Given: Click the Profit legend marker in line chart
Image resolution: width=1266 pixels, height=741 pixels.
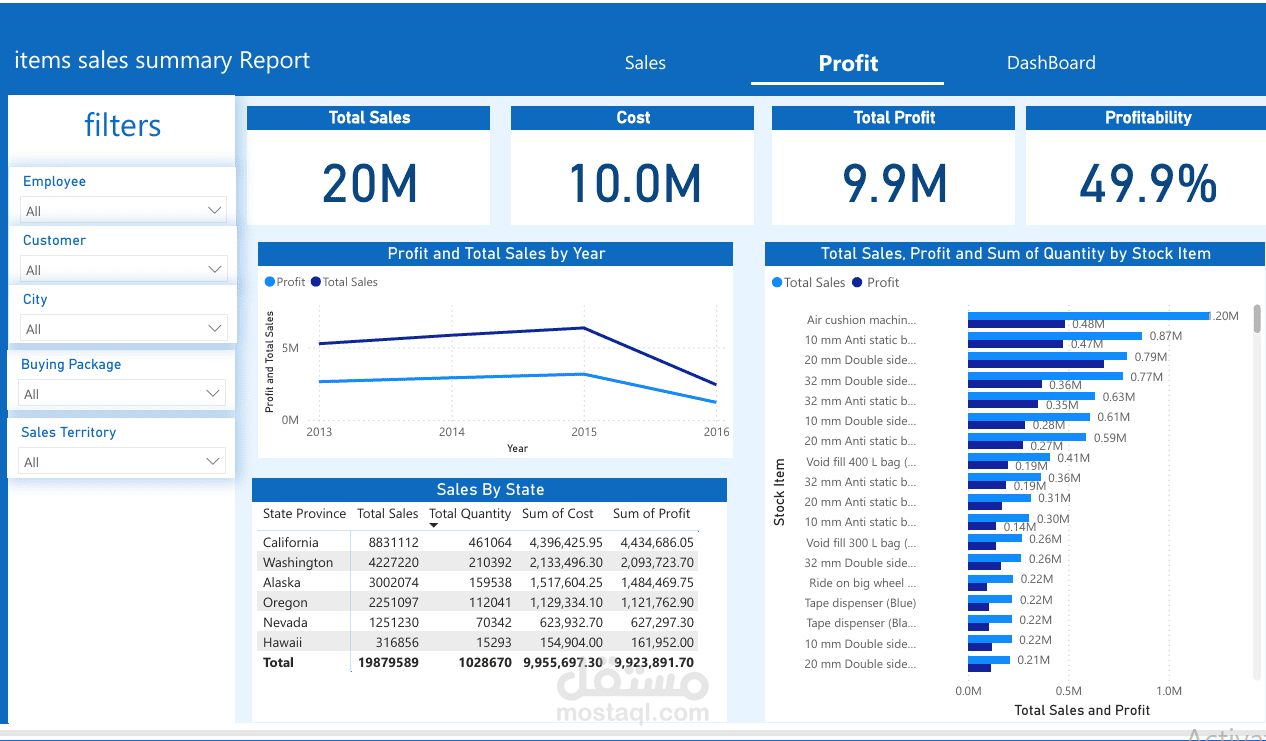Looking at the screenshot, I should [x=269, y=282].
